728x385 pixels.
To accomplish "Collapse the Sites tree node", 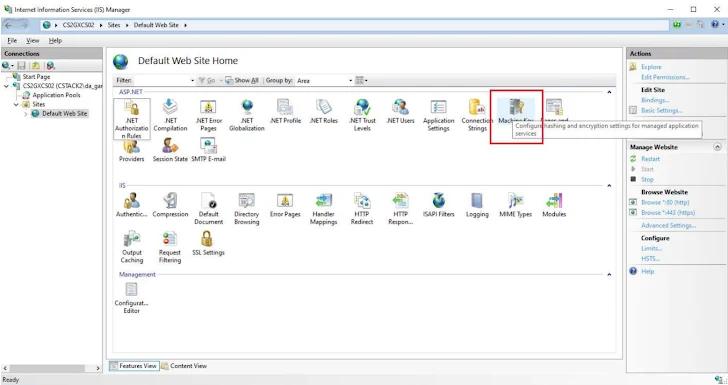I will pyautogui.click(x=16, y=104).
